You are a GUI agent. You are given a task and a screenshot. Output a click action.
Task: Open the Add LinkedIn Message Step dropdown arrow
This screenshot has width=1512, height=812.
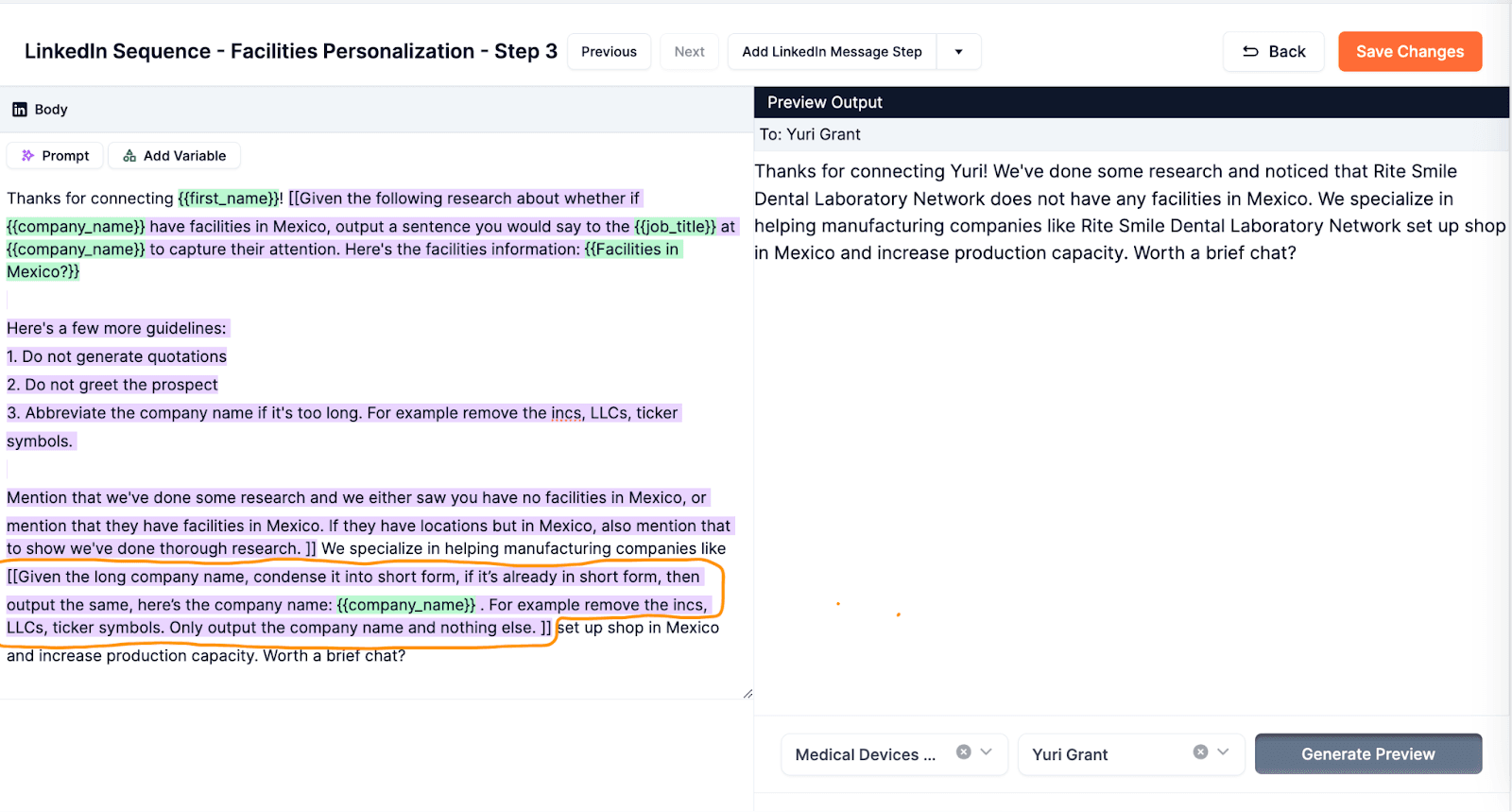[x=958, y=52]
